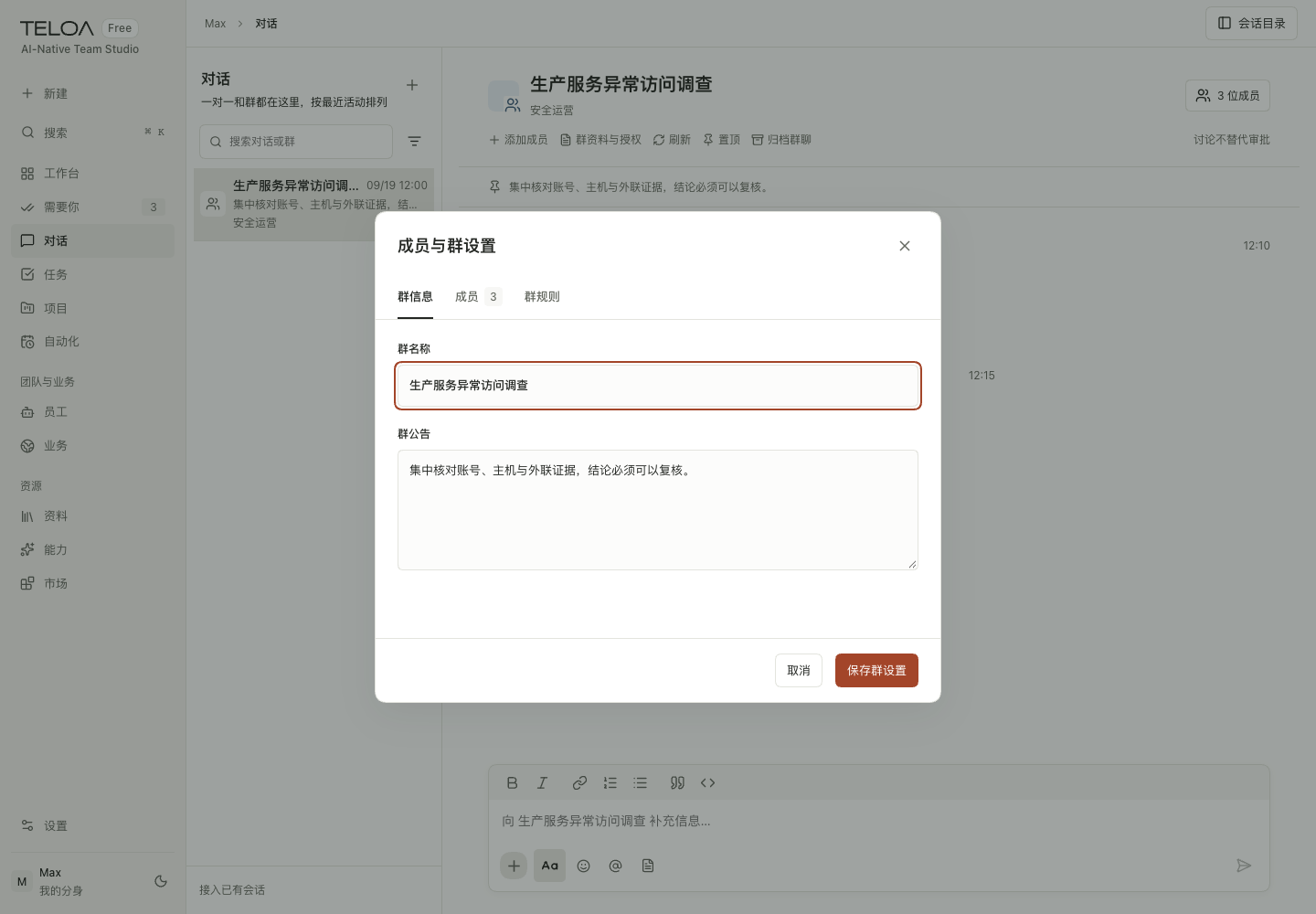The image size is (1316, 914).
Task: Open 自动化 in sidebar
Action: [92, 341]
